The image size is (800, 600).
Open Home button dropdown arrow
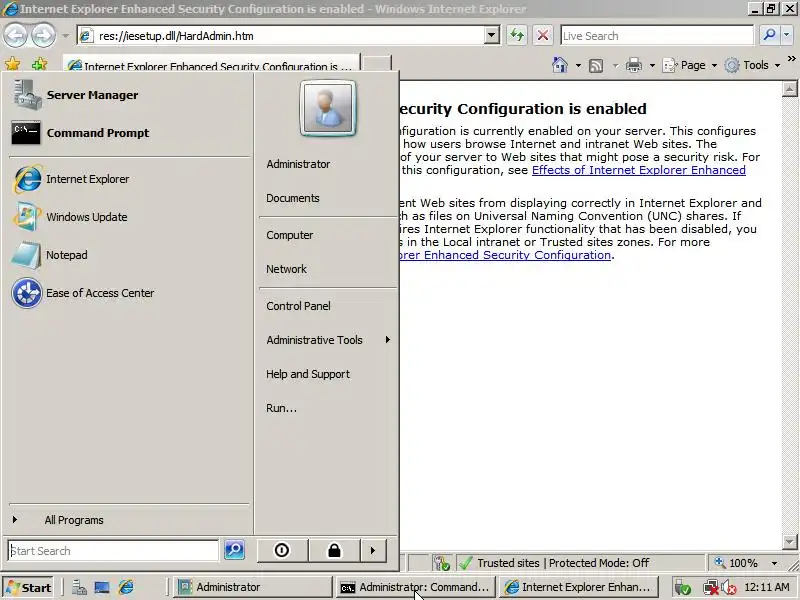click(x=578, y=65)
